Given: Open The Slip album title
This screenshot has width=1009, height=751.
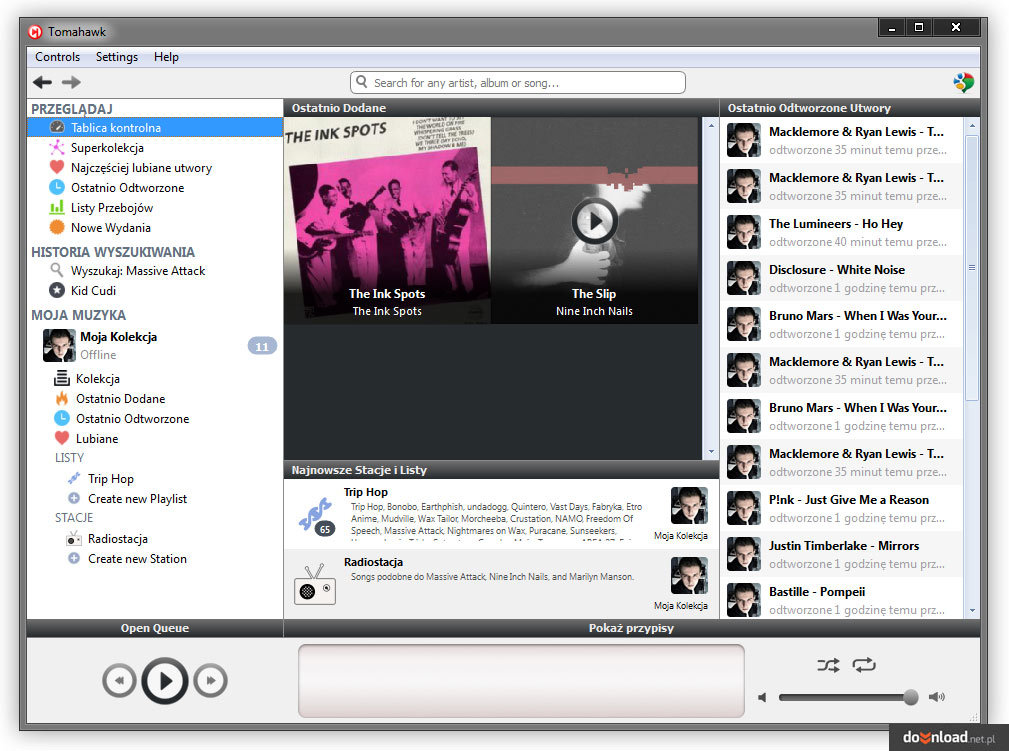Looking at the screenshot, I should point(594,293).
